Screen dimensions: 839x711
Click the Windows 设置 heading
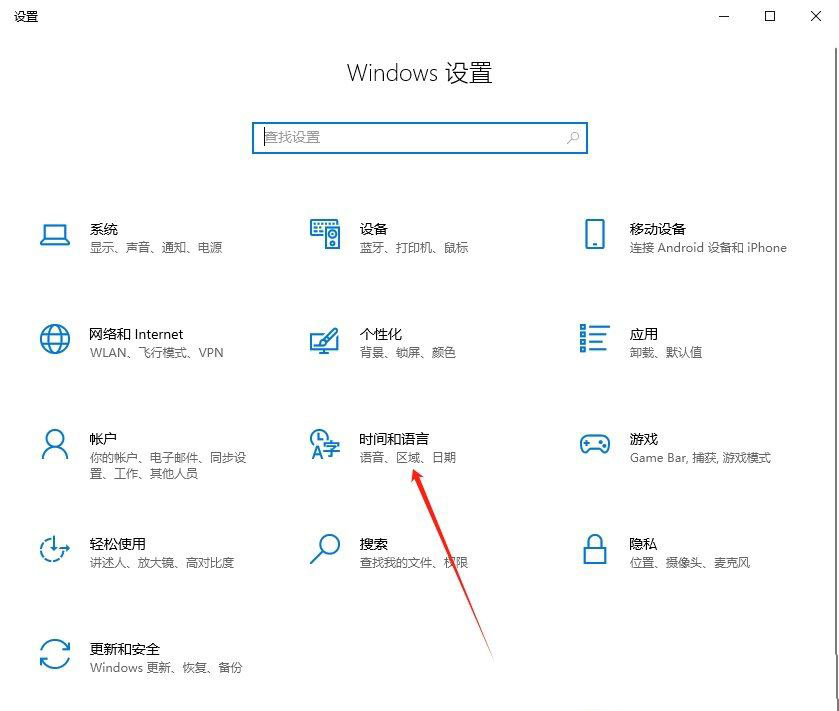pyautogui.click(x=420, y=73)
